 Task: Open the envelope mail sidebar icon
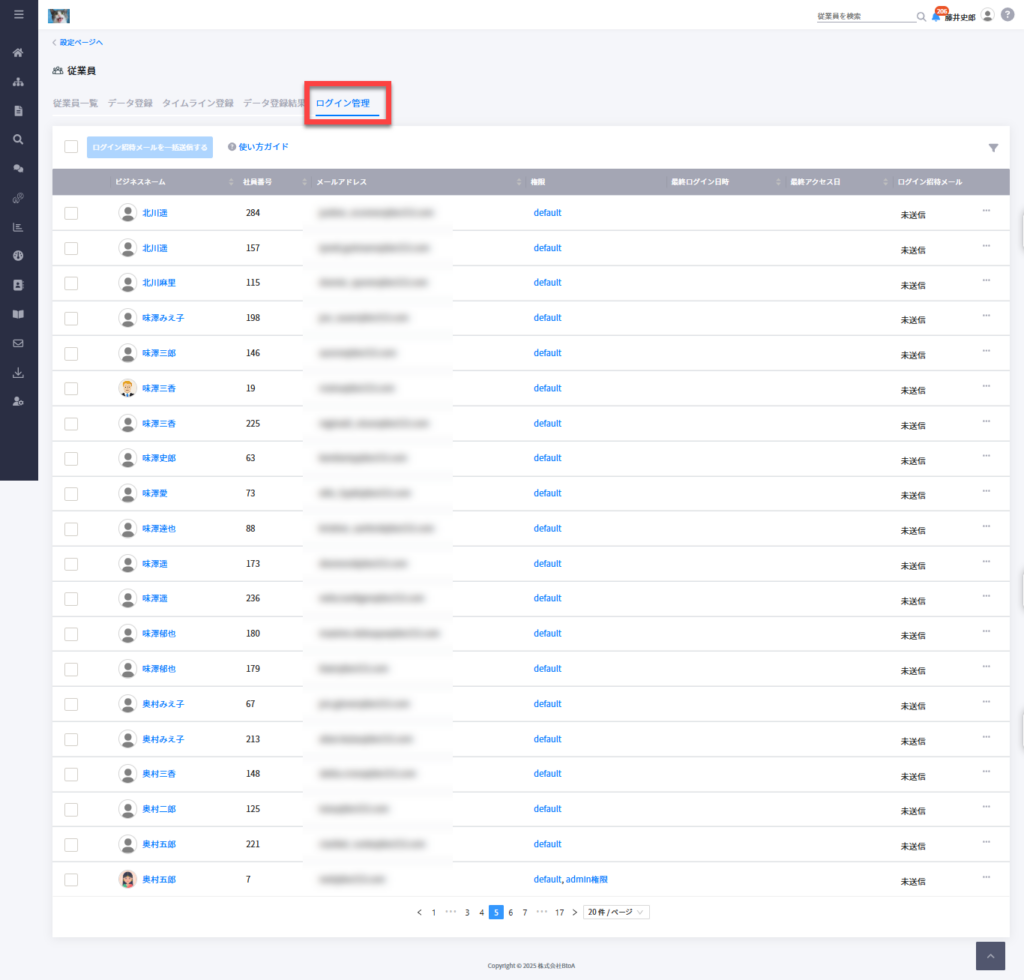tap(18, 343)
